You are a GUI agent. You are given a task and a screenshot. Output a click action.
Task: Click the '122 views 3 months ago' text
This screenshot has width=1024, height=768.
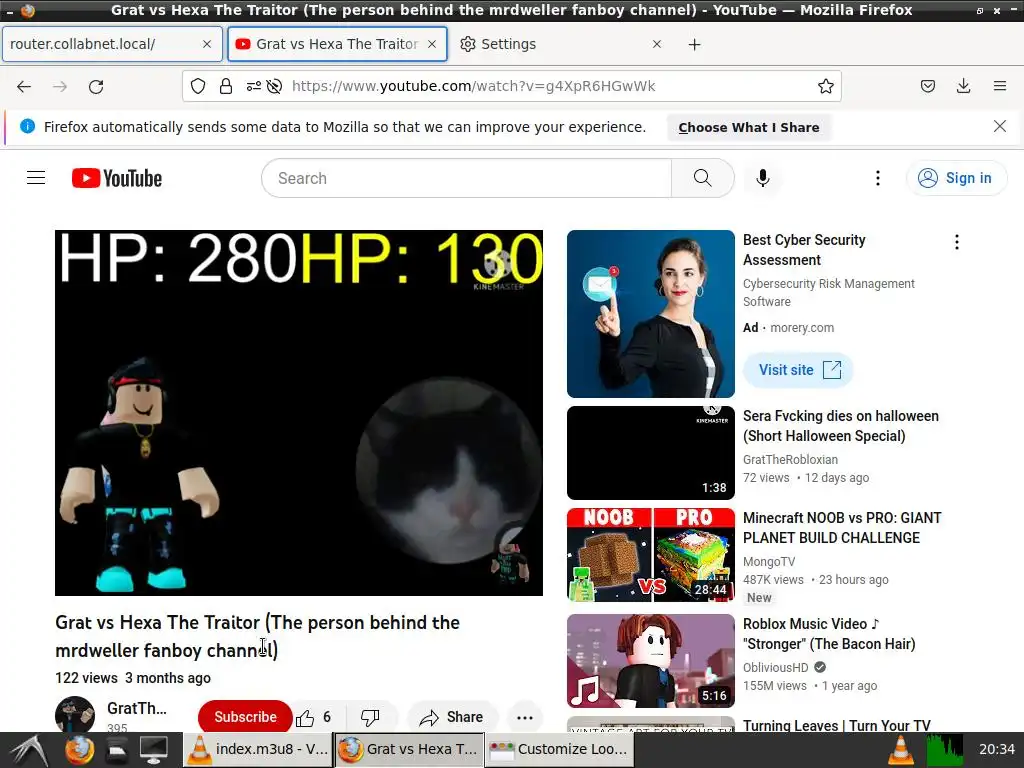[x=133, y=678]
